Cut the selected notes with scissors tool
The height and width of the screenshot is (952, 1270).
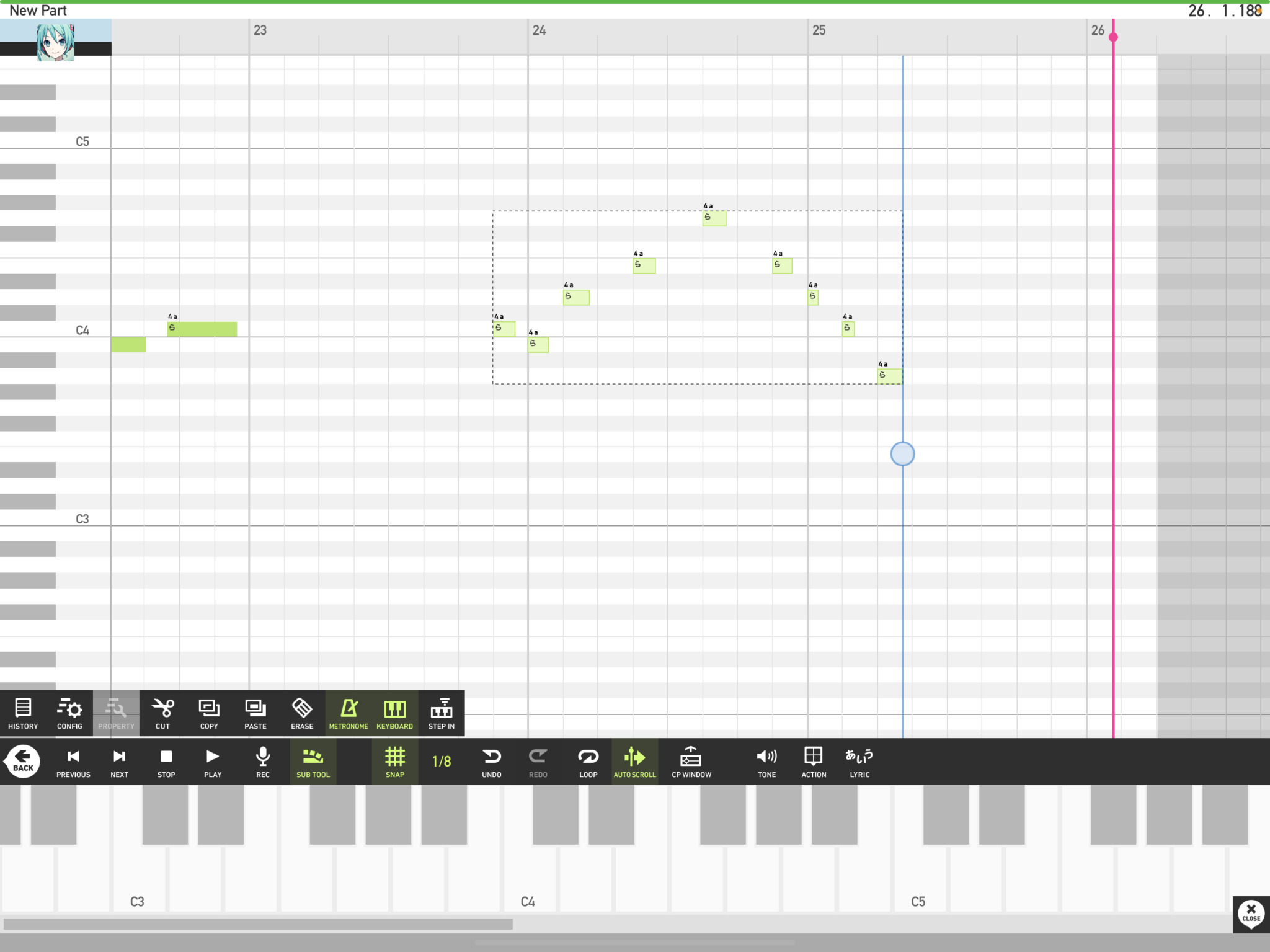click(x=162, y=713)
